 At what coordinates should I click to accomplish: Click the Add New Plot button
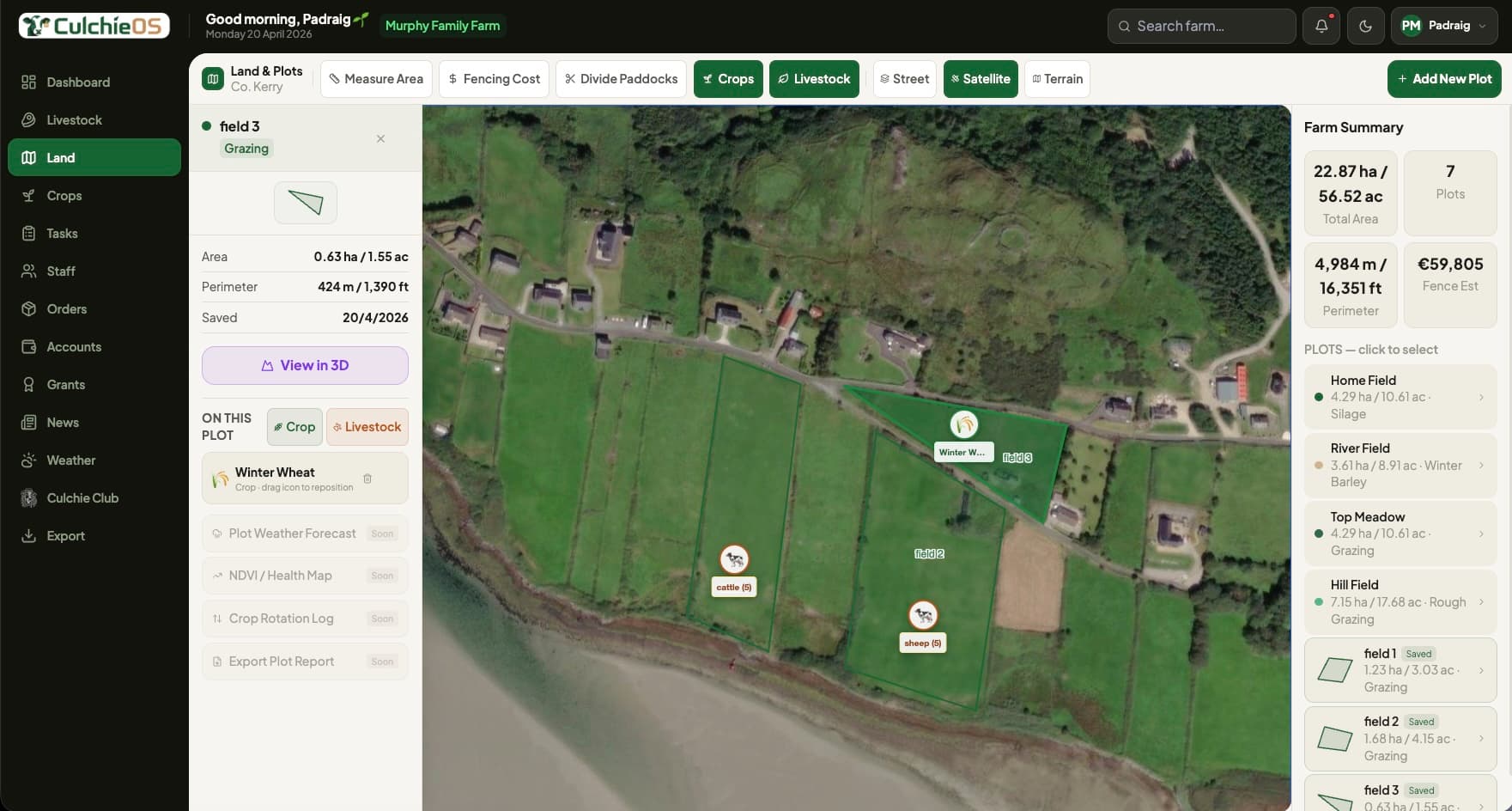pyautogui.click(x=1444, y=78)
